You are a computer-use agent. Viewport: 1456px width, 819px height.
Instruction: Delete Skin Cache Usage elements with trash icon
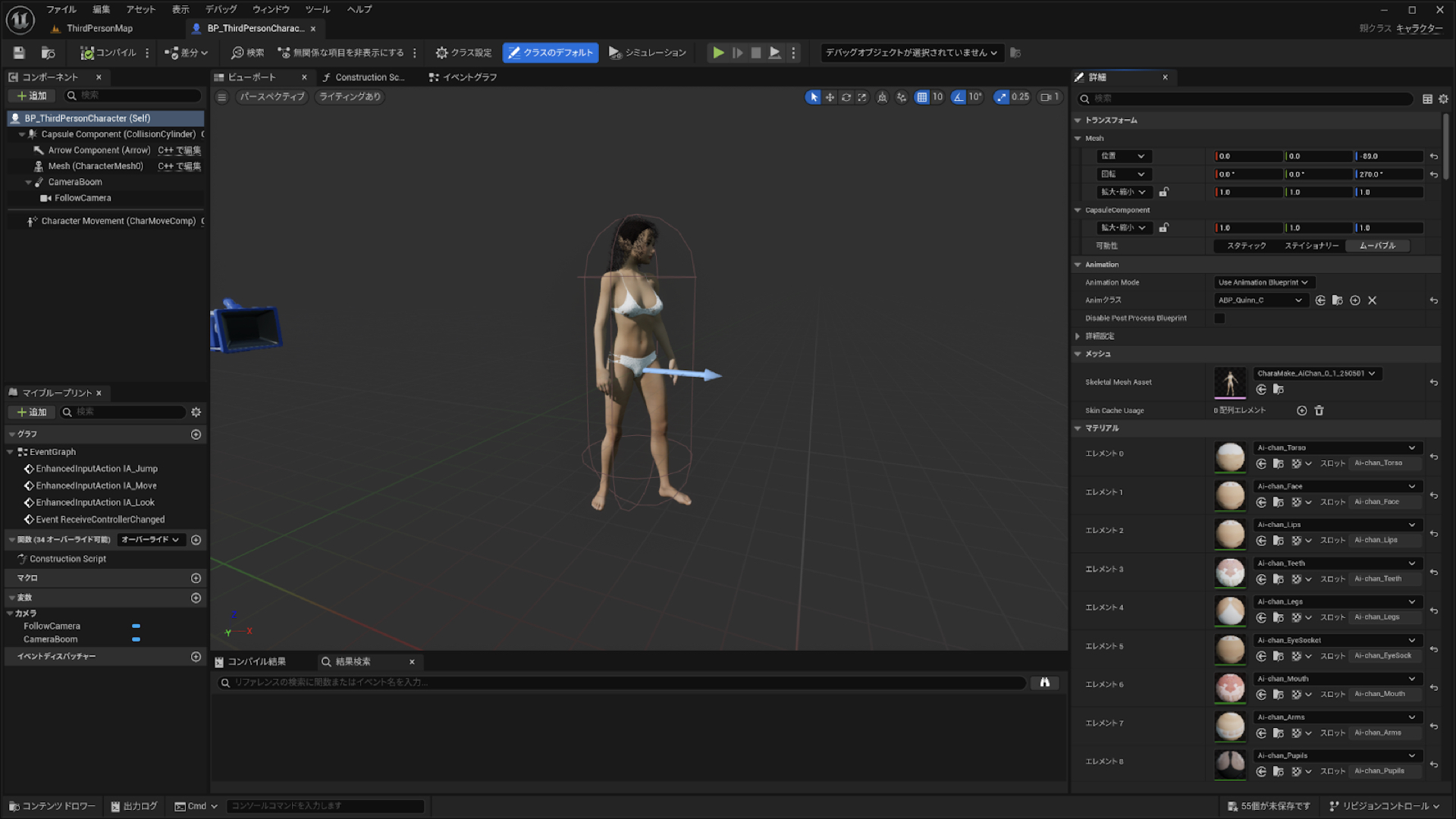(1319, 410)
